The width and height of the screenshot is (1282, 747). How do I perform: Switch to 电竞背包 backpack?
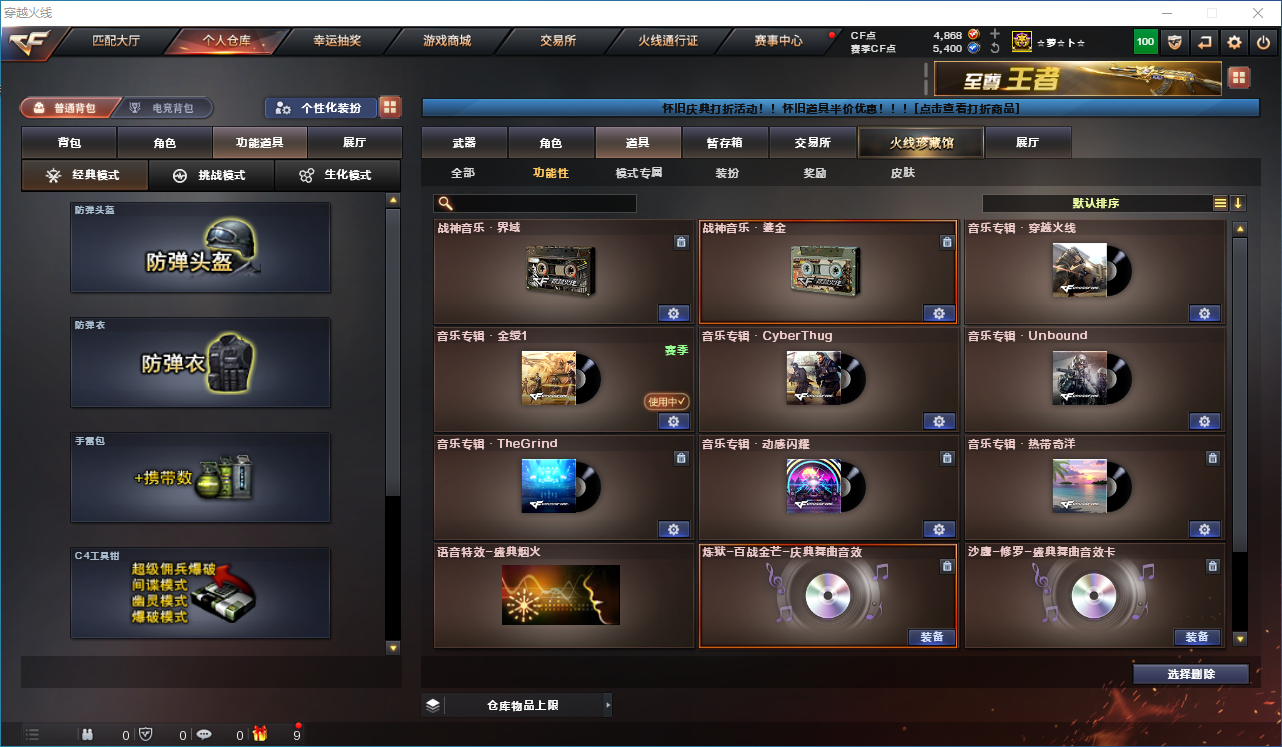pos(164,108)
